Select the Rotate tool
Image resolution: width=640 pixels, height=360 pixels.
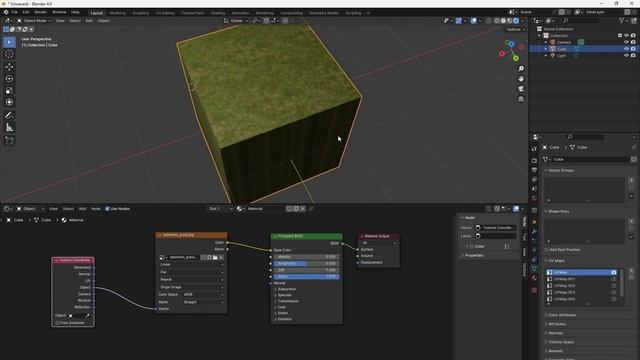click(9, 78)
